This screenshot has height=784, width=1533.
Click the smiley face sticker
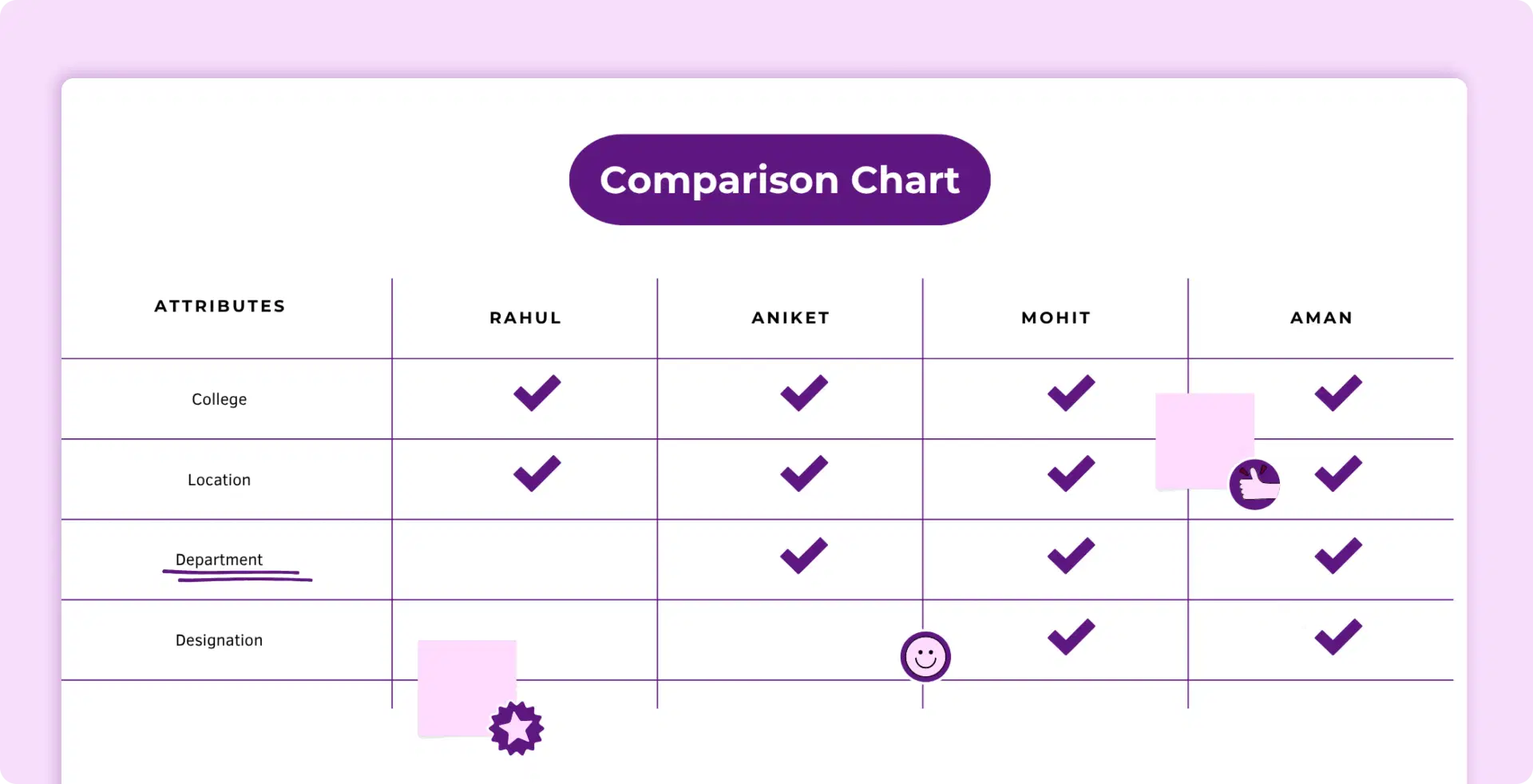pyautogui.click(x=925, y=657)
